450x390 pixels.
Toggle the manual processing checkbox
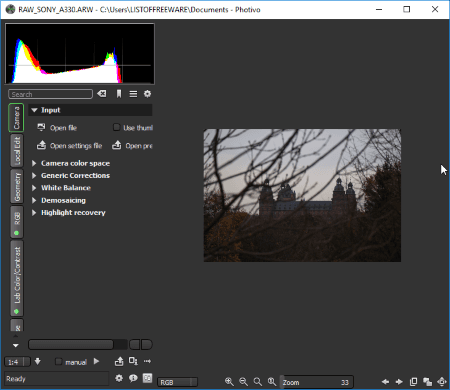[x=58, y=362]
